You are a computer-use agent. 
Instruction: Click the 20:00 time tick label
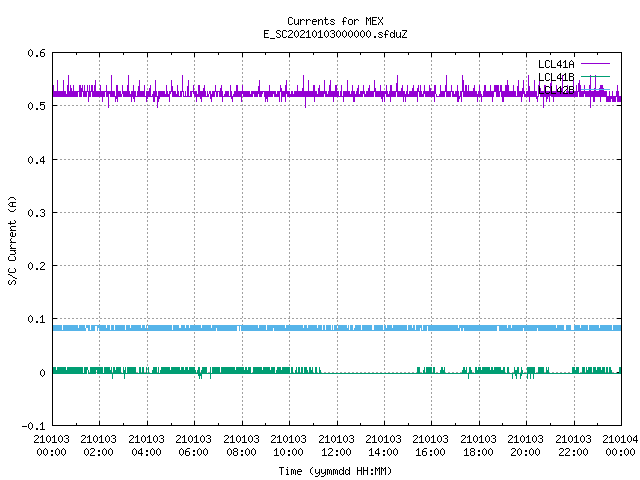click(x=525, y=452)
